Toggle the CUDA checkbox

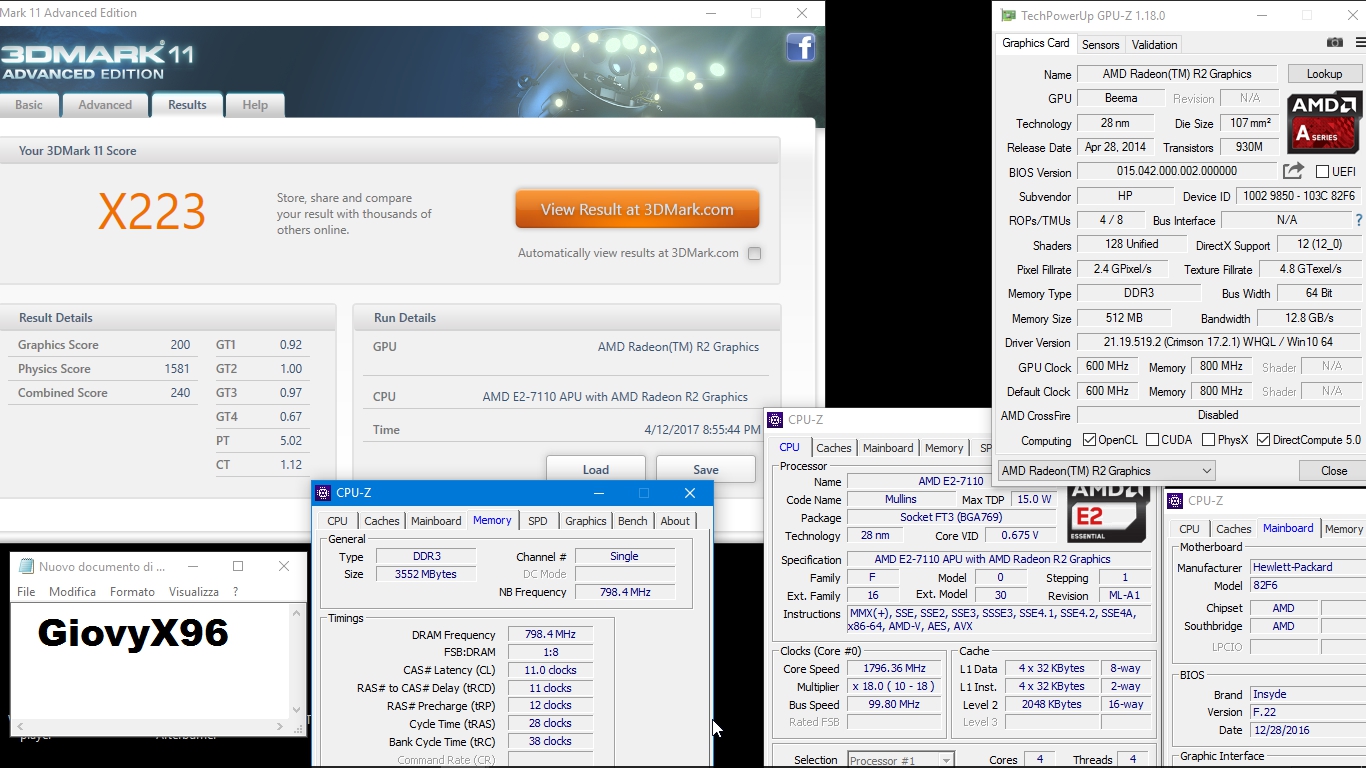click(1152, 440)
